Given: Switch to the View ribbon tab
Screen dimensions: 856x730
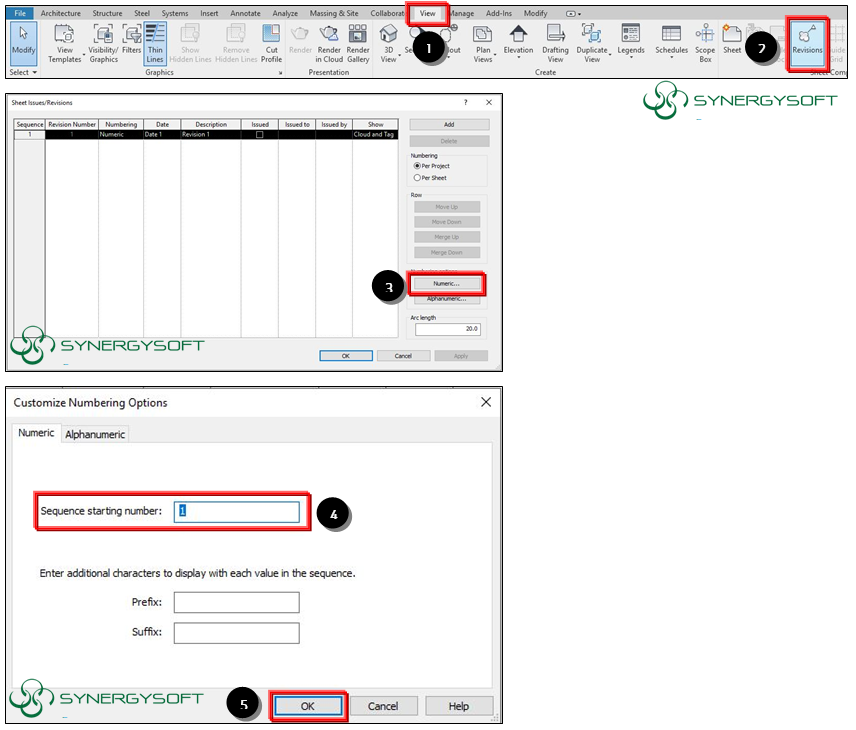Looking at the screenshot, I should point(427,13).
